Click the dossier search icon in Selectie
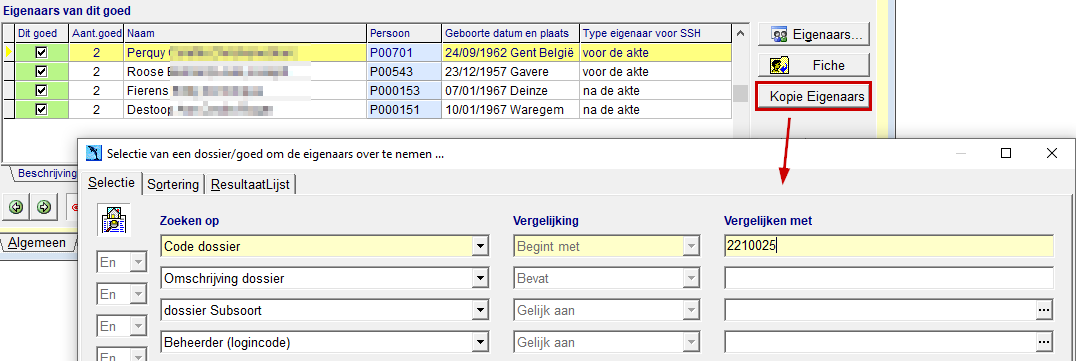This screenshot has width=1076, height=361. pos(113,220)
